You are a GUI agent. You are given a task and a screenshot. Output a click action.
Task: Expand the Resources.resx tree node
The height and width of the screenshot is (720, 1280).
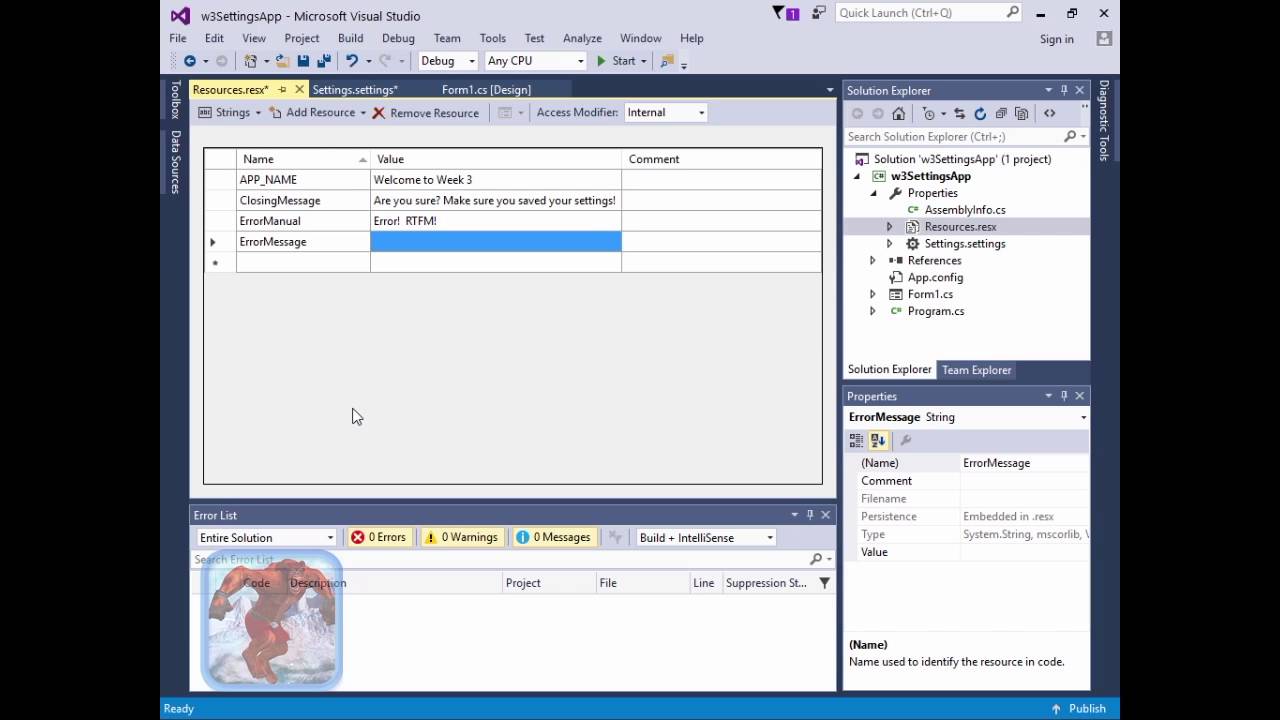890,227
